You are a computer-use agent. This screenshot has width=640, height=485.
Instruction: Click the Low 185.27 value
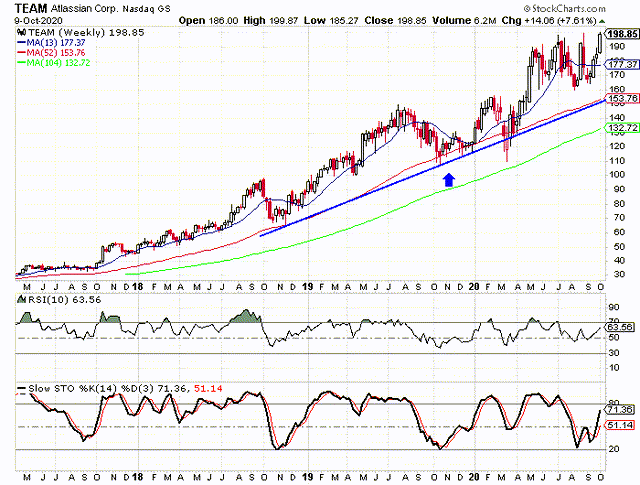[331, 20]
